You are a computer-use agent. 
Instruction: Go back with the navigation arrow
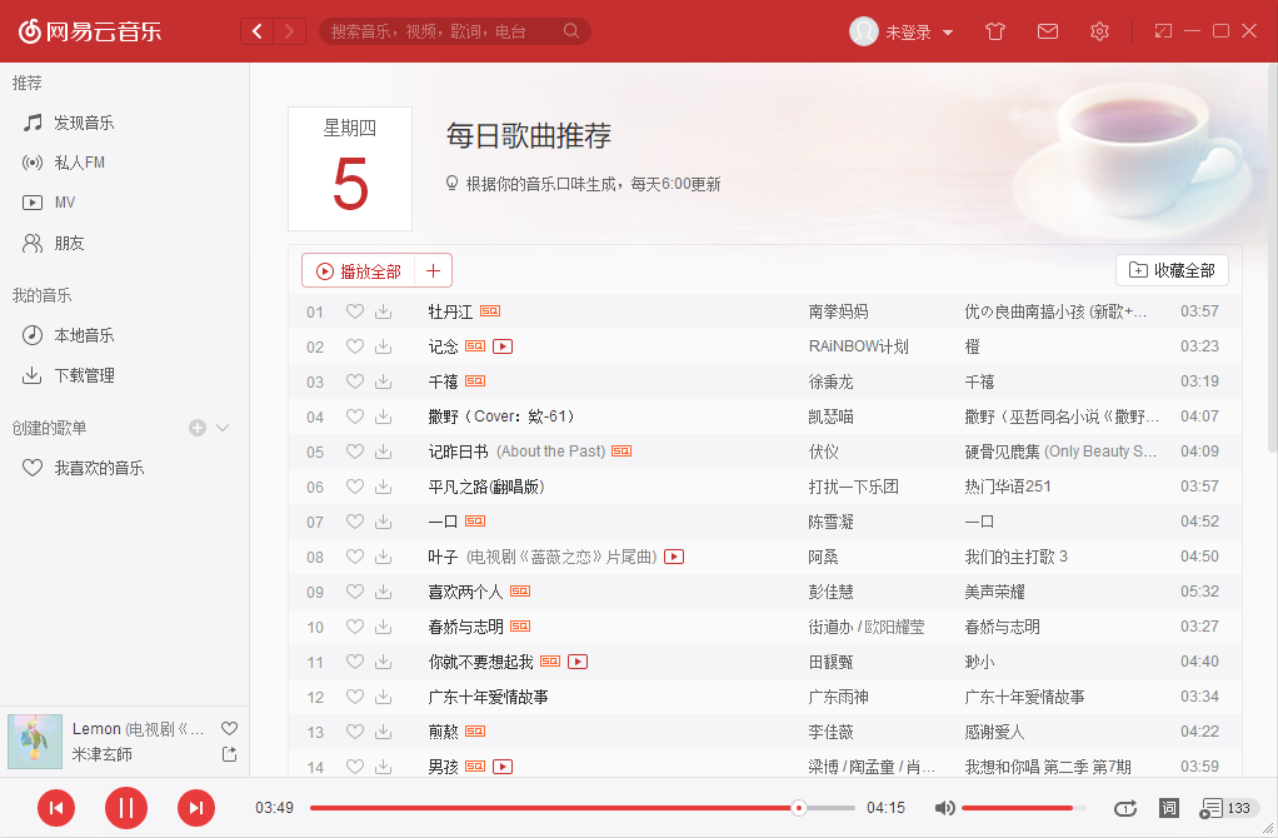pyautogui.click(x=257, y=32)
